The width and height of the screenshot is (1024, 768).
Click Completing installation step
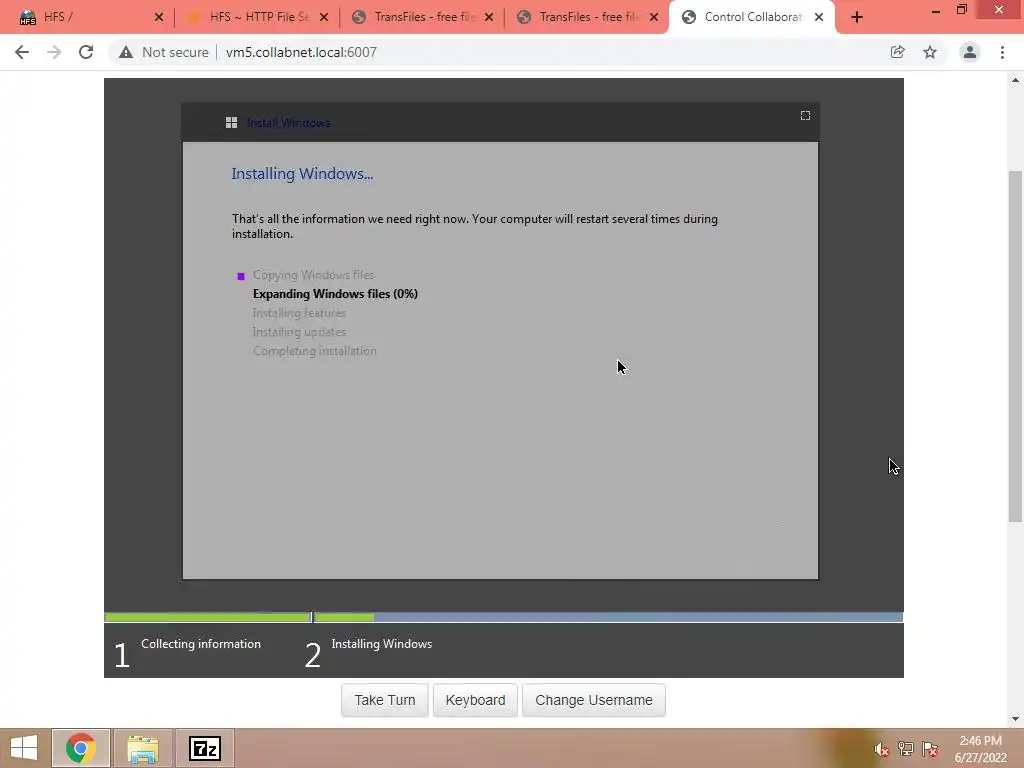pyautogui.click(x=315, y=351)
